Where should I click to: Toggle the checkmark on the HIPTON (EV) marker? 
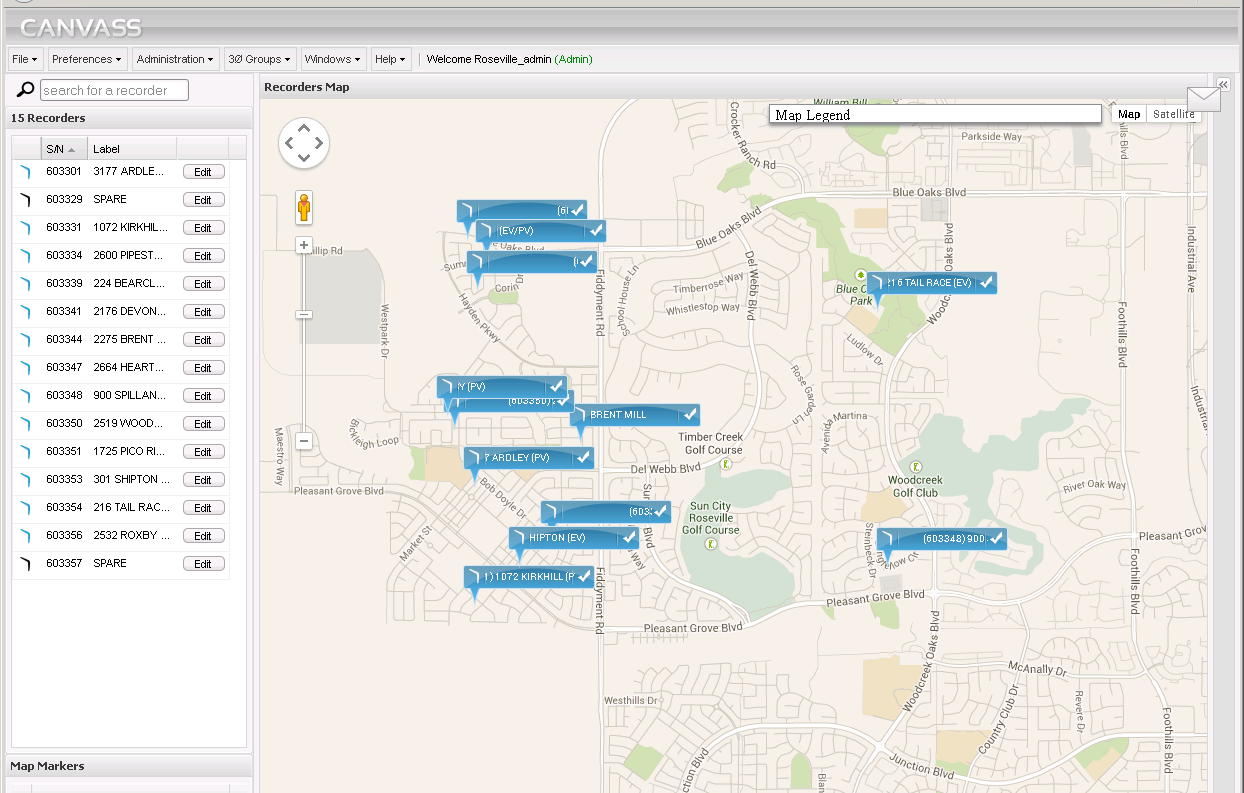coord(629,537)
